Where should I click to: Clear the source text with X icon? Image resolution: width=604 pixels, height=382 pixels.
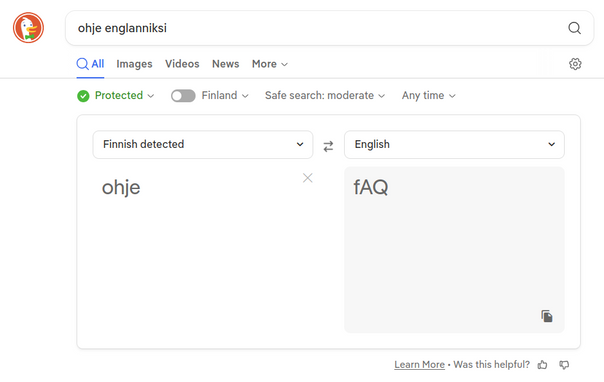point(307,178)
